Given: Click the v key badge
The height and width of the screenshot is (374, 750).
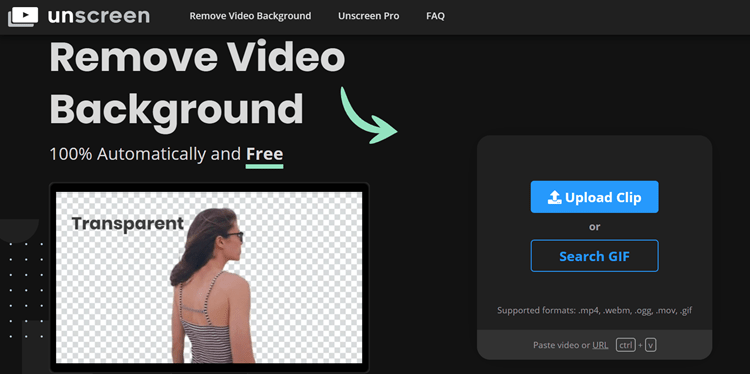Looking at the screenshot, I should (x=651, y=345).
